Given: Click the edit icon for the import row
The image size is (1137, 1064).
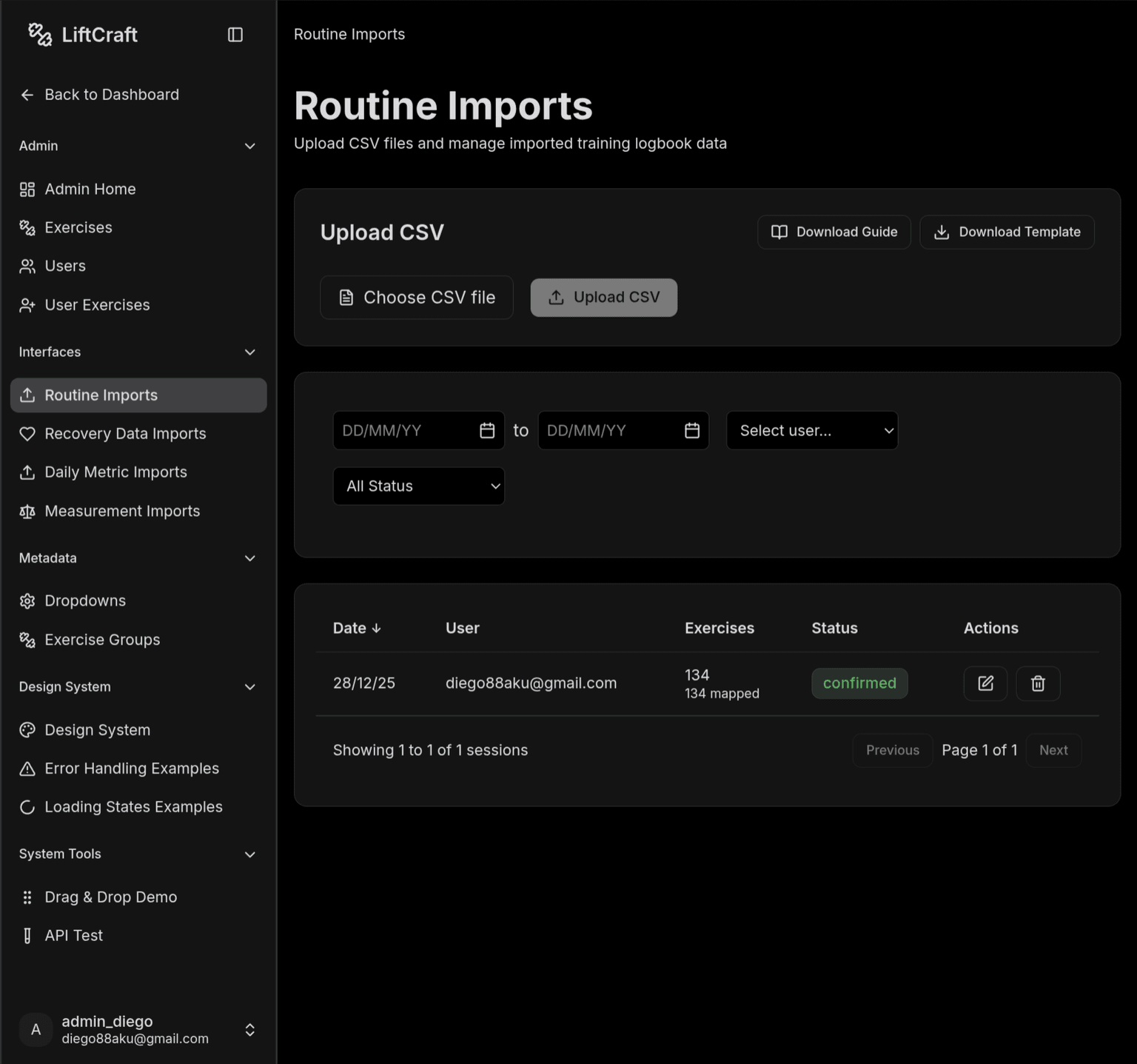Looking at the screenshot, I should coord(985,683).
